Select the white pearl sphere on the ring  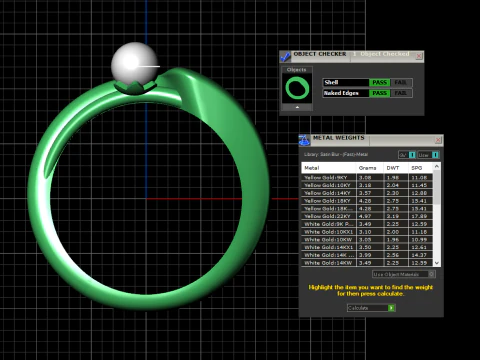[x=134, y=62]
